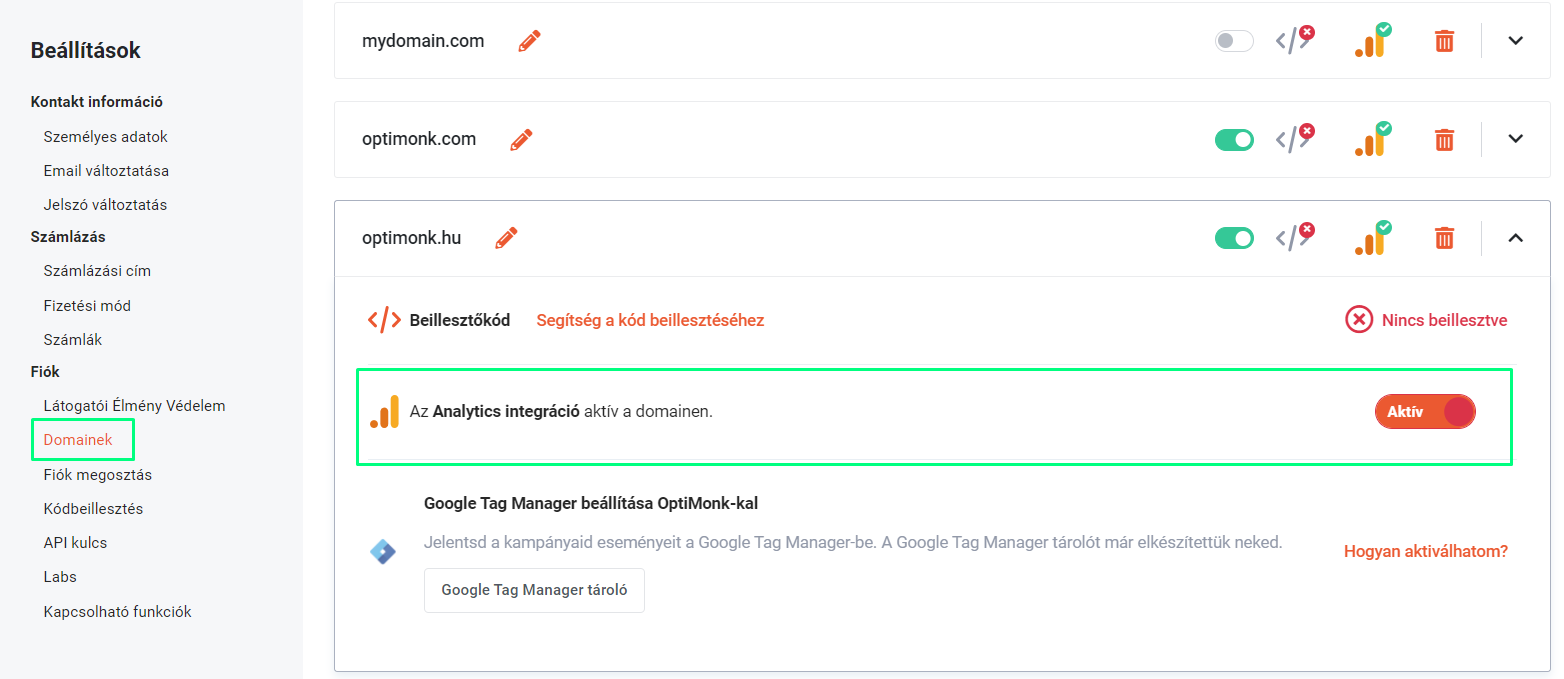Click the Google Tag Manager tároló button
This screenshot has height=679, width=1564.
[x=534, y=590]
